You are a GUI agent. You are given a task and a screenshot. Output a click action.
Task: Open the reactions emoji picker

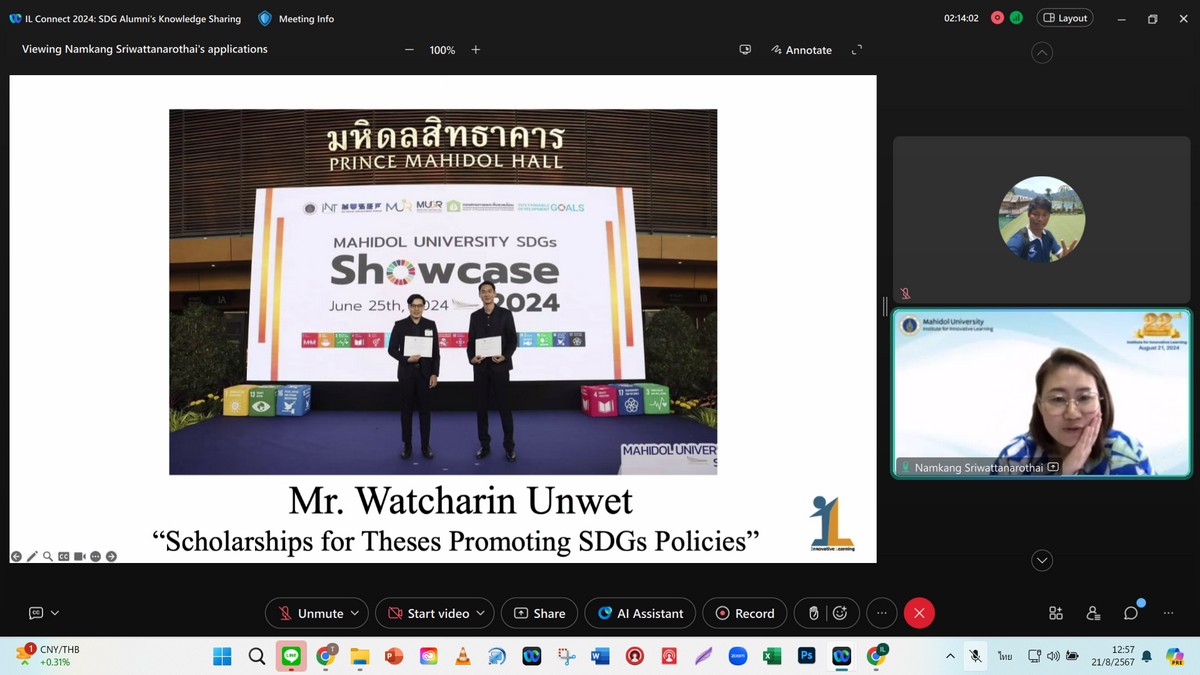click(840, 613)
